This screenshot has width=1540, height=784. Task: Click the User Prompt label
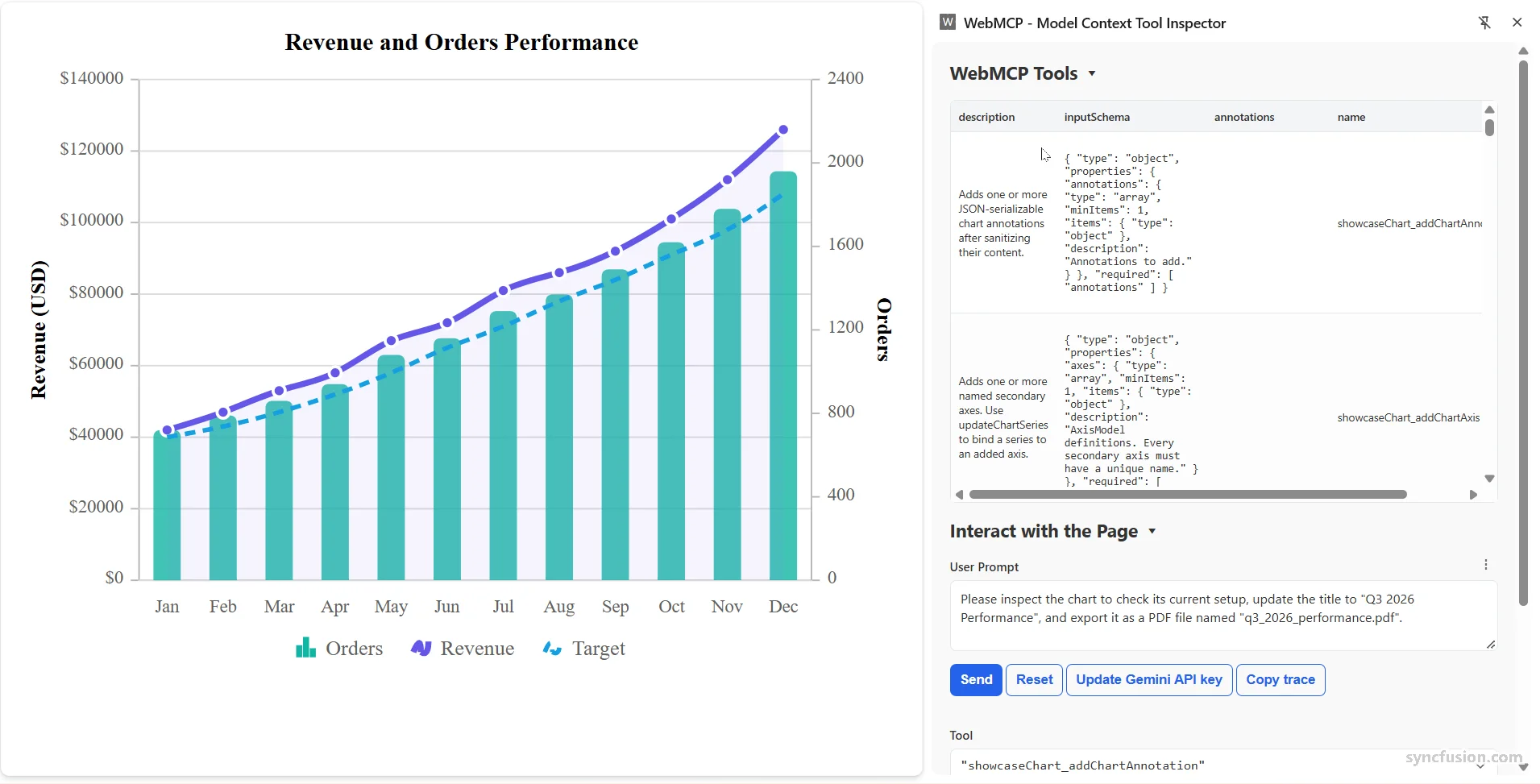(984, 567)
